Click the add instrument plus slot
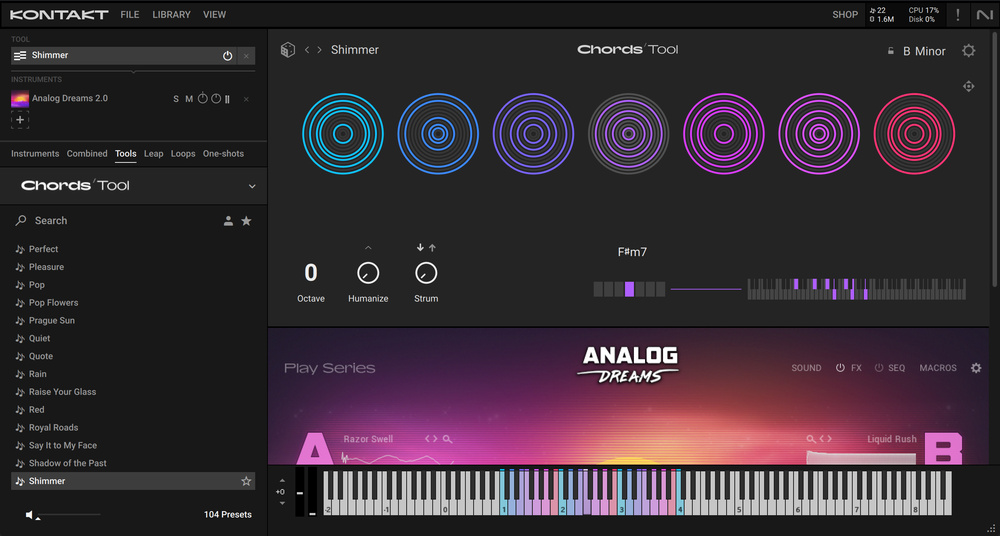The height and width of the screenshot is (536, 1000). tap(20, 119)
